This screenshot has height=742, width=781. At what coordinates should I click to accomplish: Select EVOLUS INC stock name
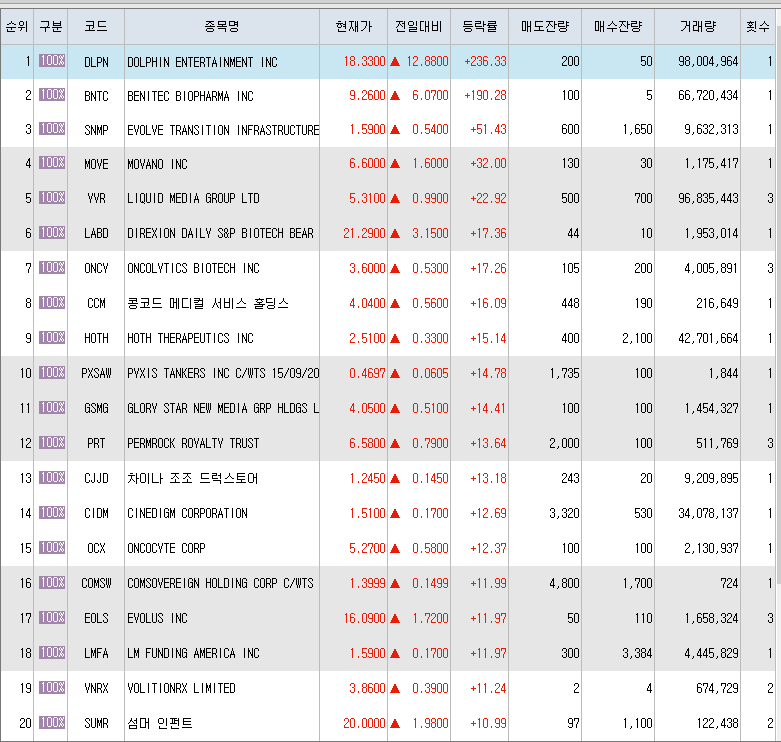(157, 618)
